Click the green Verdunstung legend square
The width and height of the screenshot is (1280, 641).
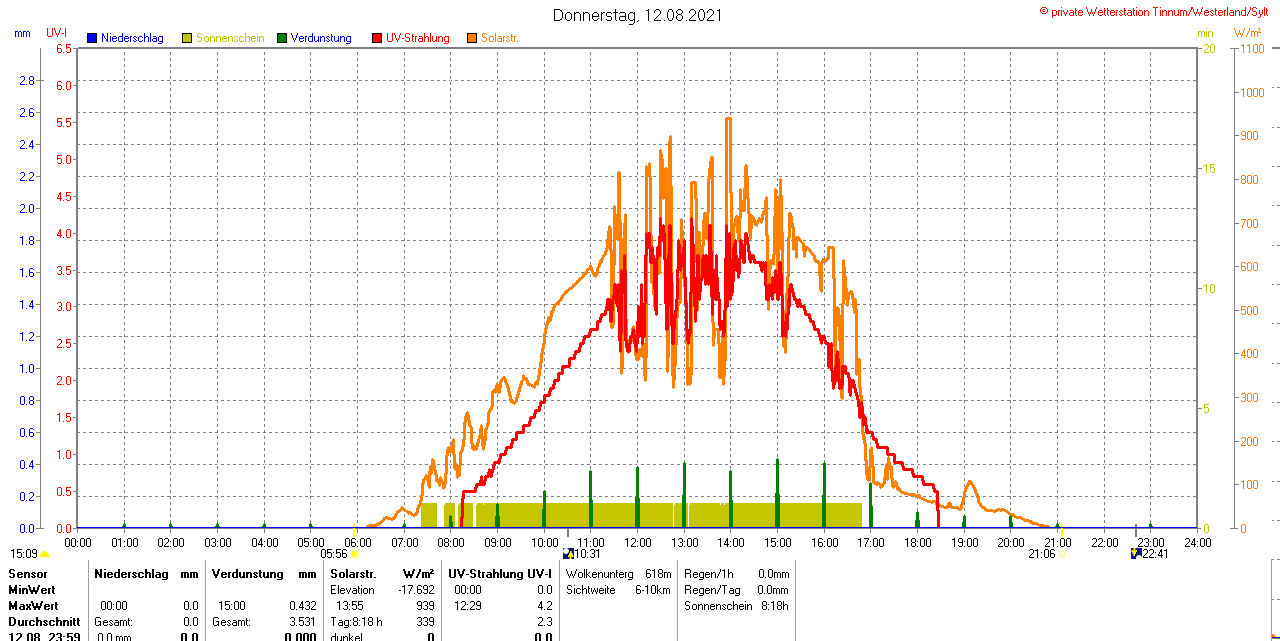tap(282, 38)
